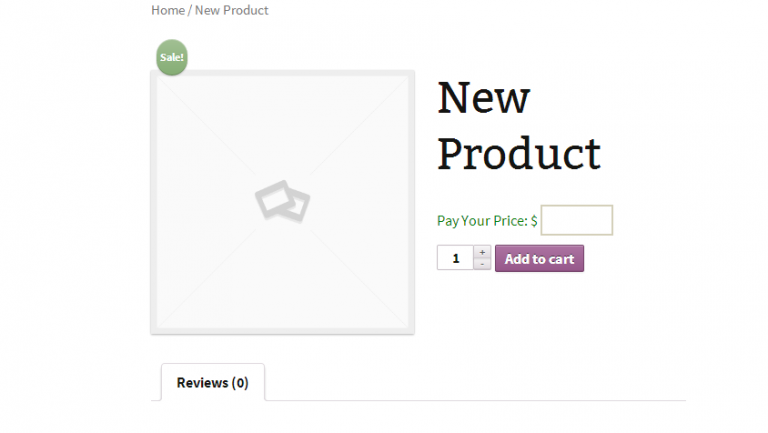Click bottom-right corner of product image frame
The height and width of the screenshot is (433, 768).
(x=411, y=330)
